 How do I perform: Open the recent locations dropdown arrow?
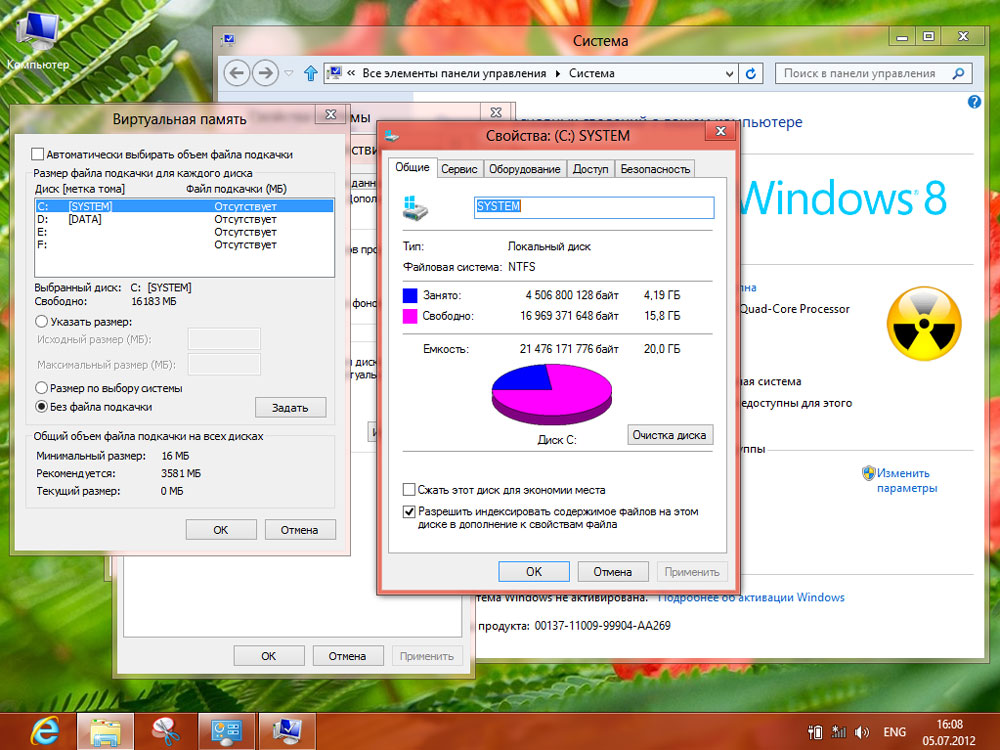tap(289, 73)
